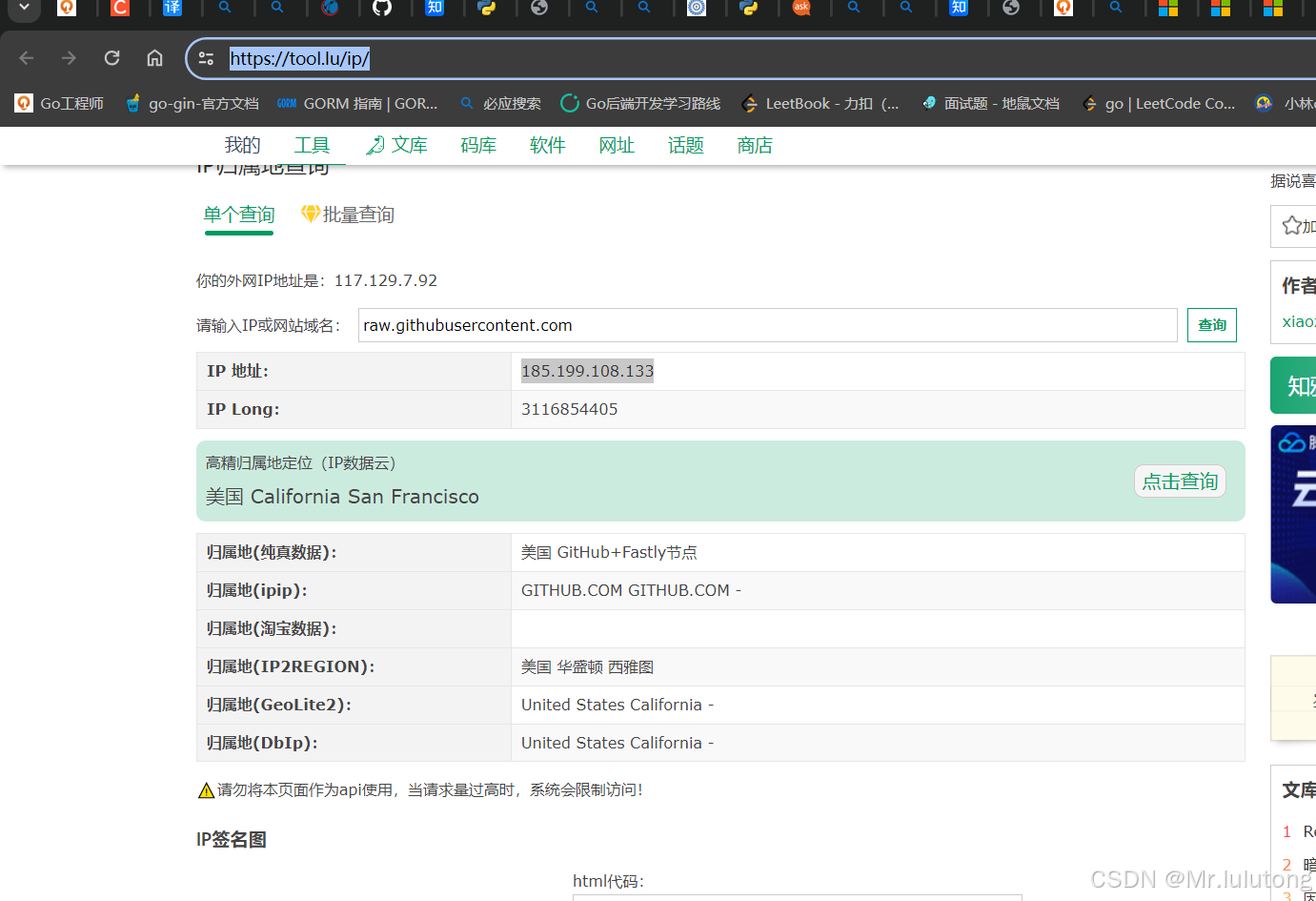This screenshot has width=1316, height=901.
Task: Open the tab search dropdown chevron
Action: [x=24, y=8]
